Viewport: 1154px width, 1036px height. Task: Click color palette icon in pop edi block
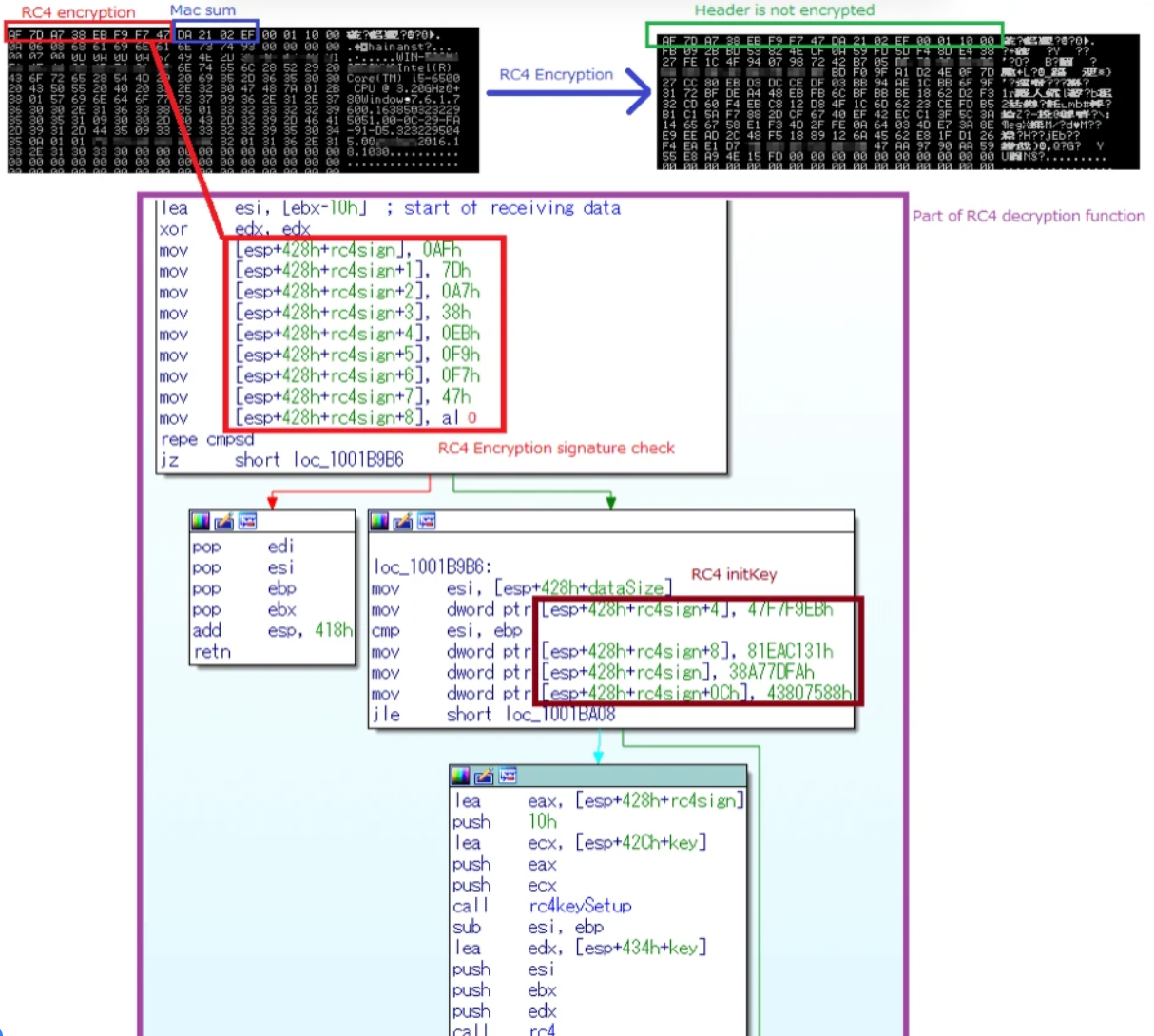[x=201, y=521]
